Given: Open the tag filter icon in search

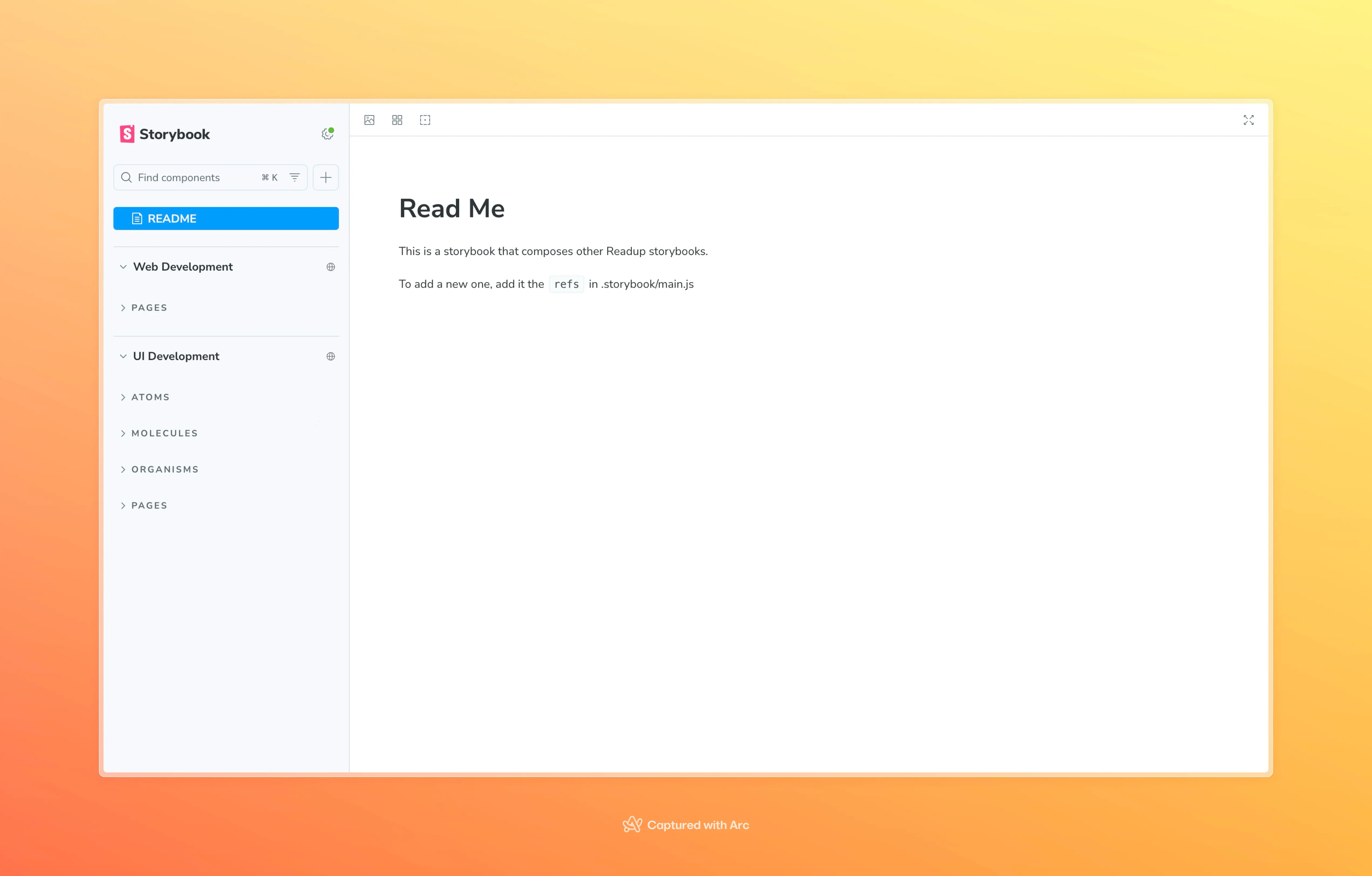Looking at the screenshot, I should pos(294,177).
